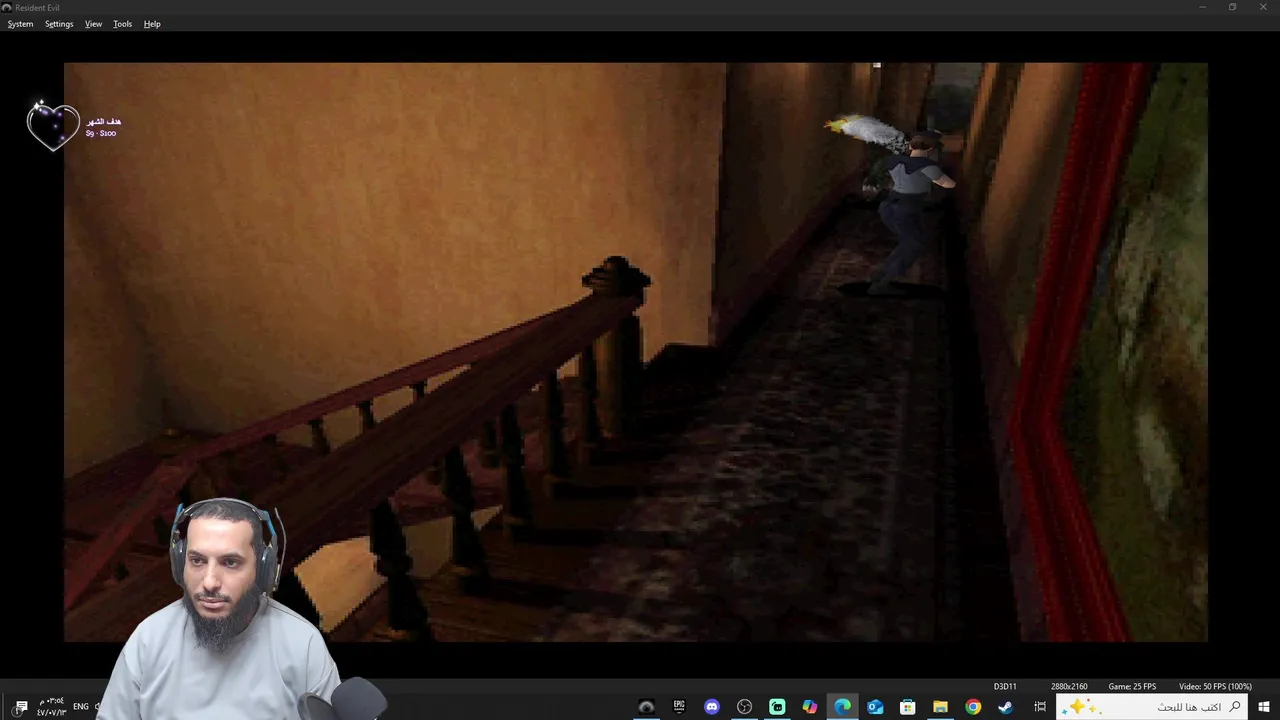Switch to OBS Studio on the taskbar
This screenshot has width=1280, height=720.
point(744,707)
